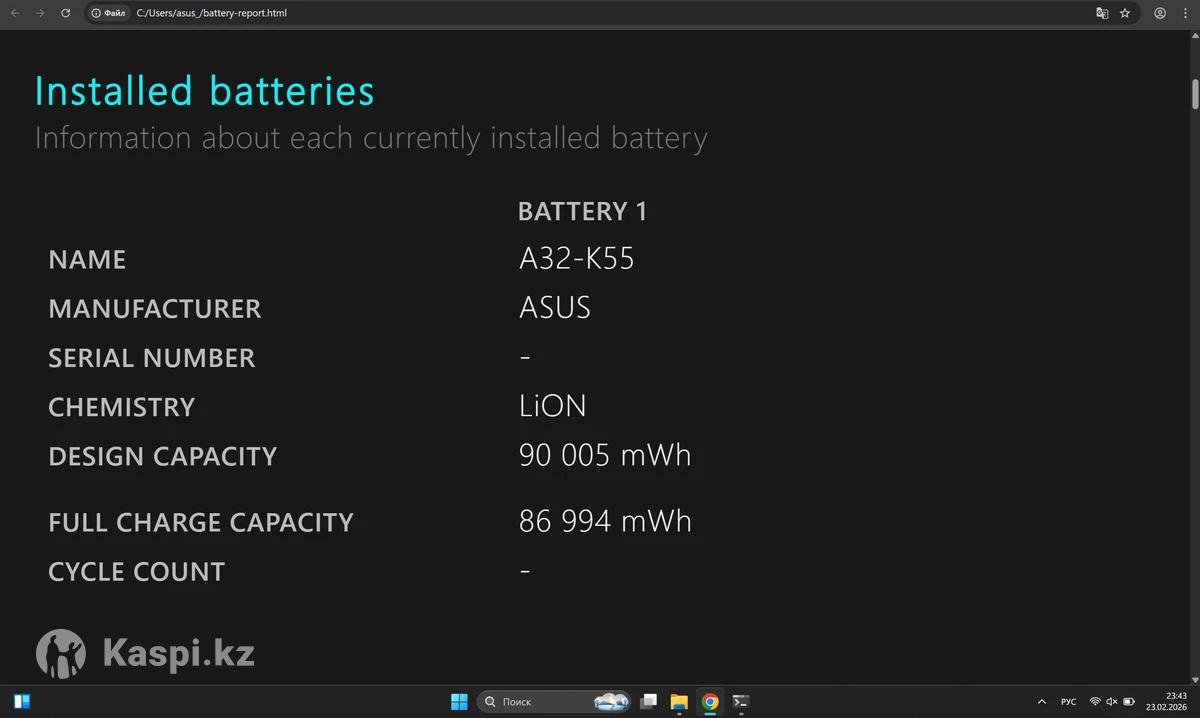Open Task View from the taskbar

649,701
